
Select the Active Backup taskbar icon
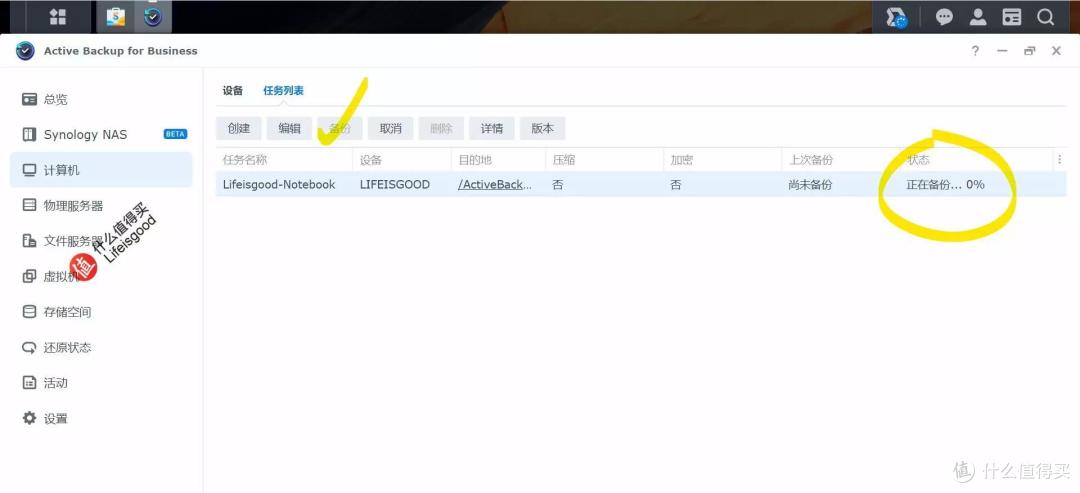click(x=153, y=17)
